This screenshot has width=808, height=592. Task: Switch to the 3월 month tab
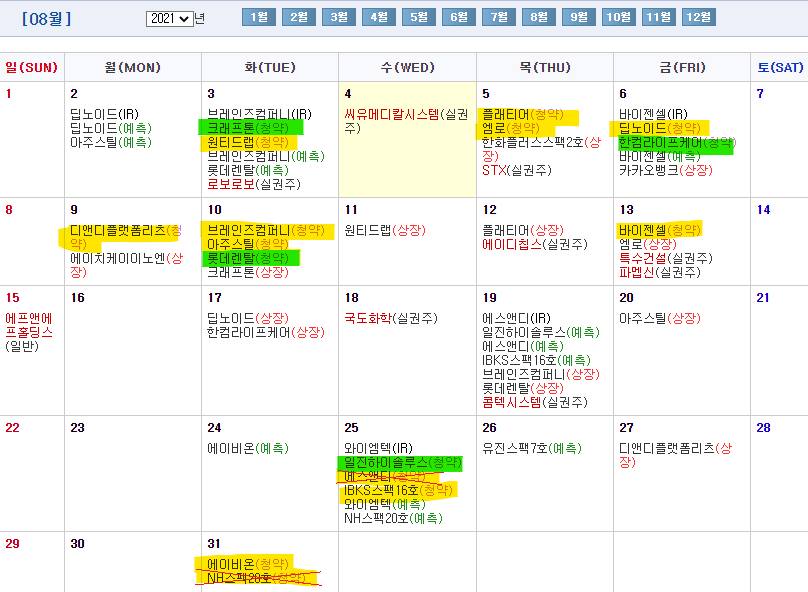click(x=339, y=17)
